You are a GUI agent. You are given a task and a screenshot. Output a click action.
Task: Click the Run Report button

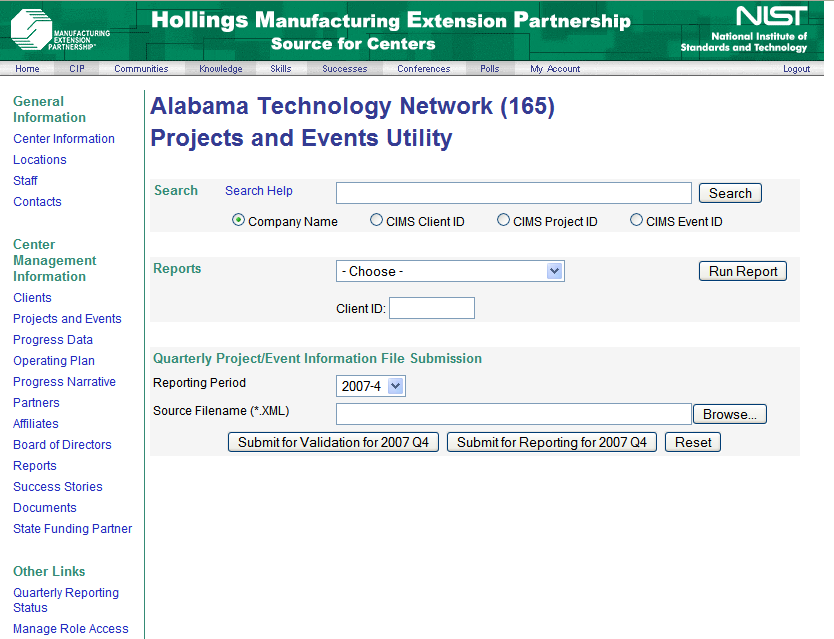(743, 271)
